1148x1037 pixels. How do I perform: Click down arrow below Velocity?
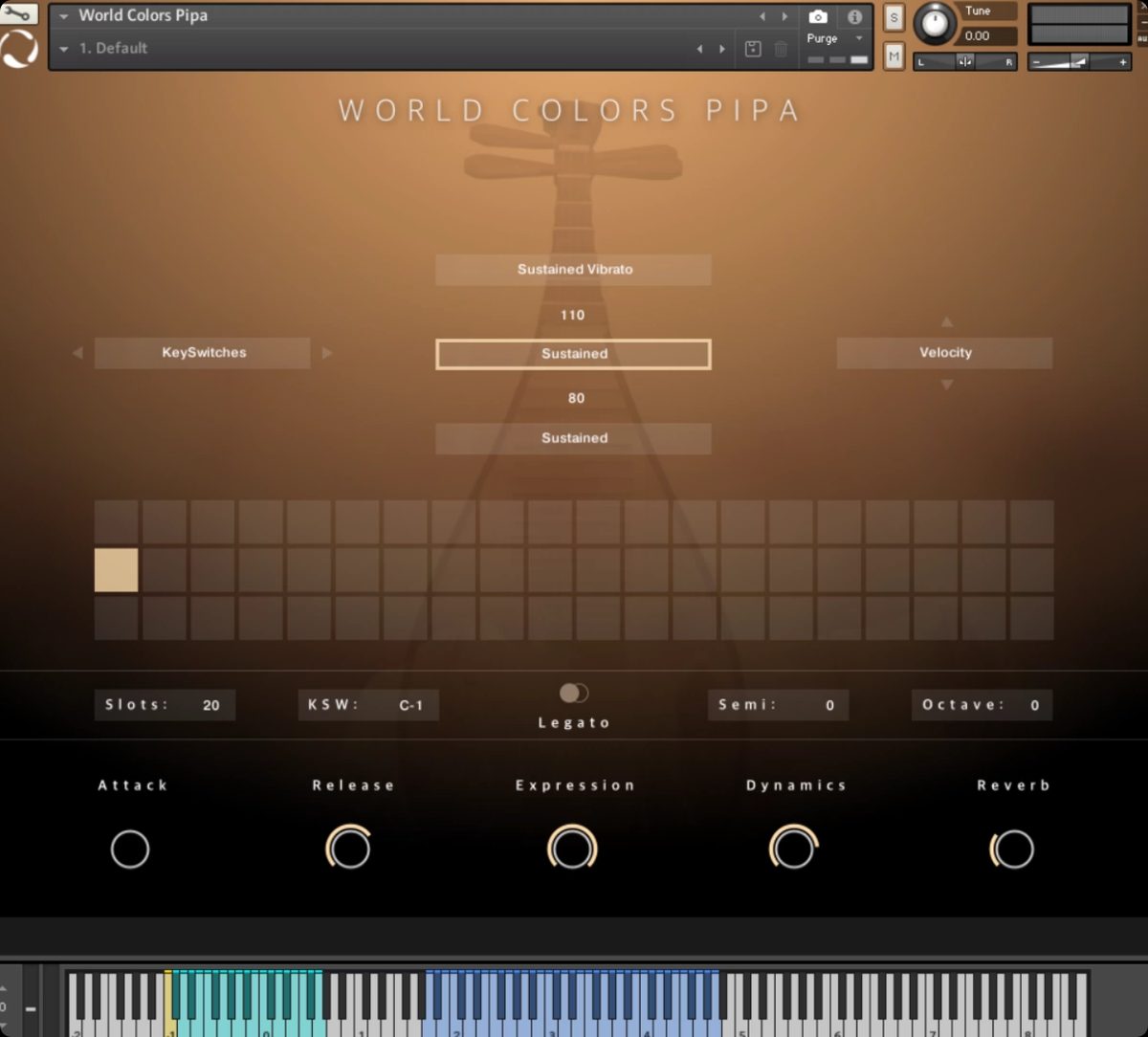(x=947, y=385)
